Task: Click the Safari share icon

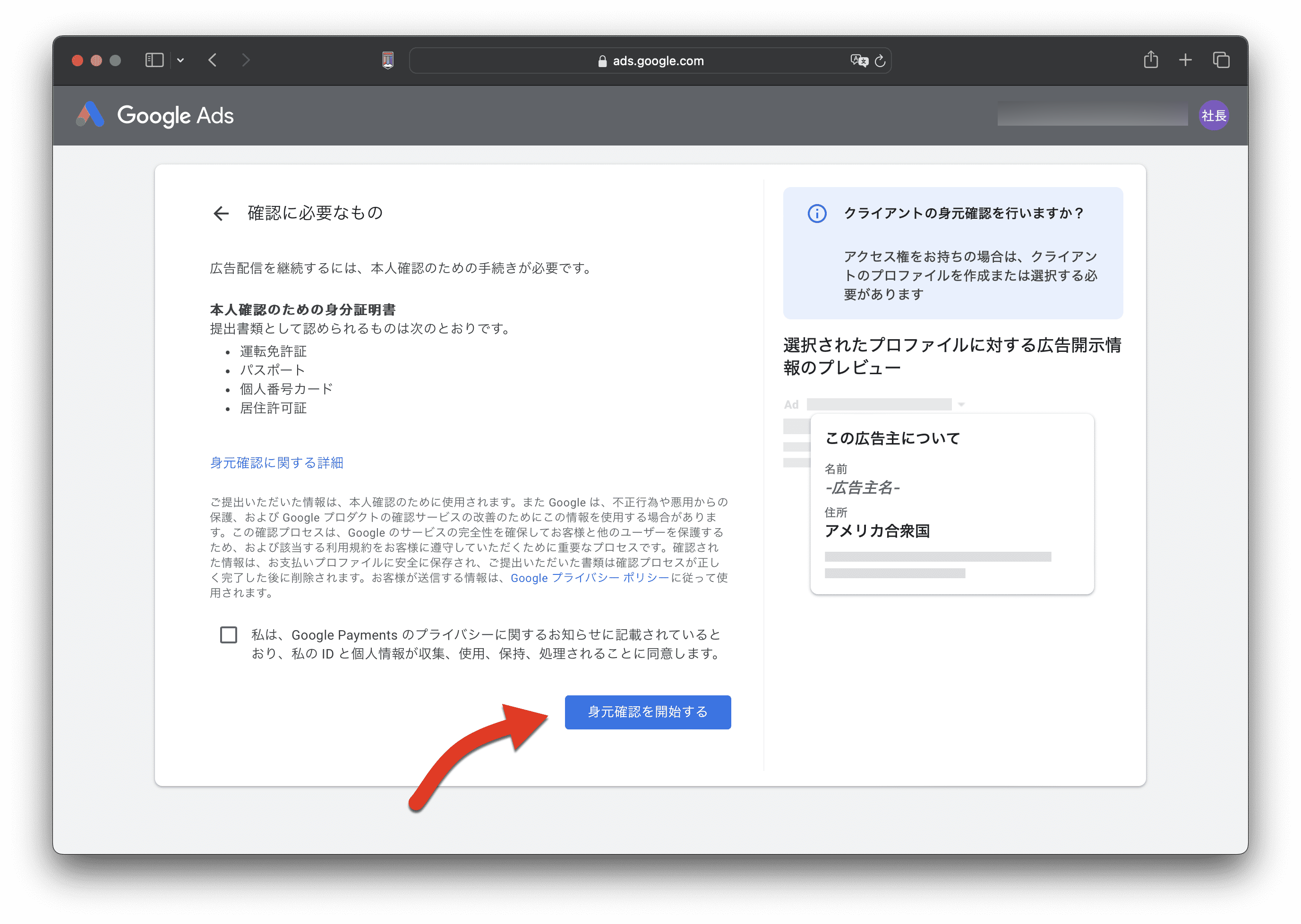Action: pyautogui.click(x=1150, y=60)
